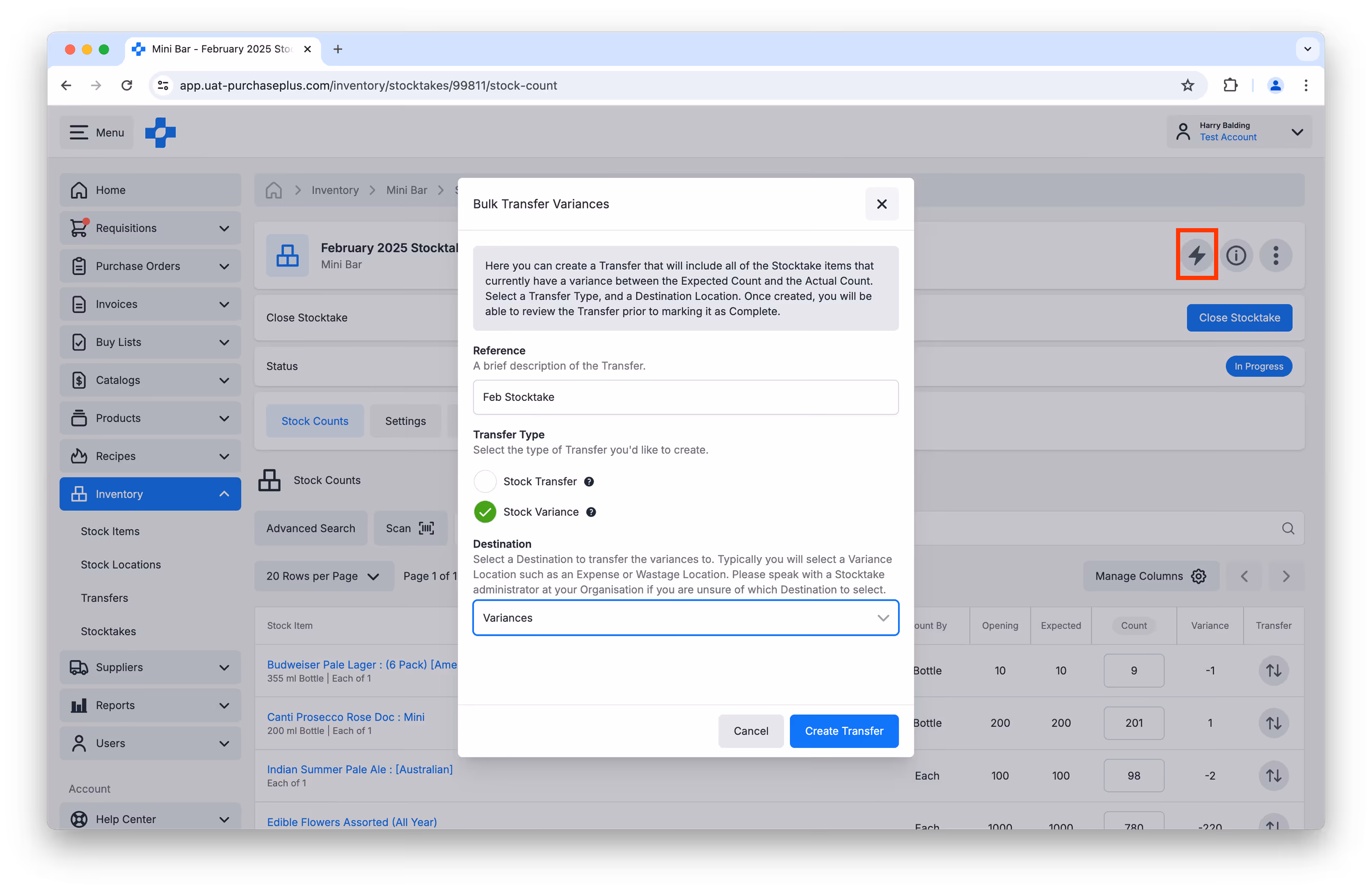This screenshot has height=892, width=1372.
Task: Click the Stock Variance help icon
Action: 591,512
